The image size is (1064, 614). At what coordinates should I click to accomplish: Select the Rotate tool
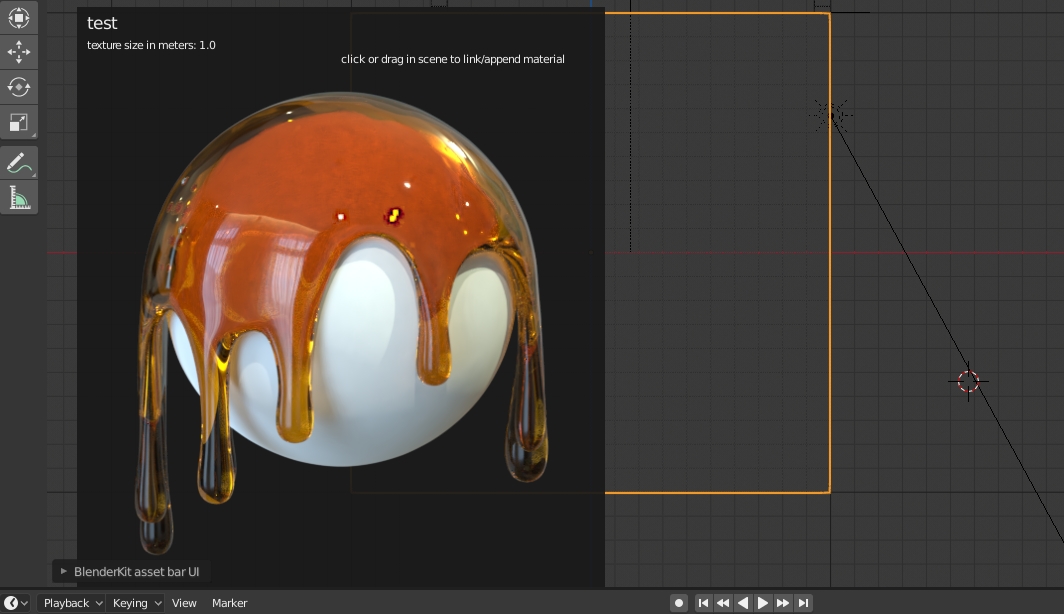click(18, 87)
